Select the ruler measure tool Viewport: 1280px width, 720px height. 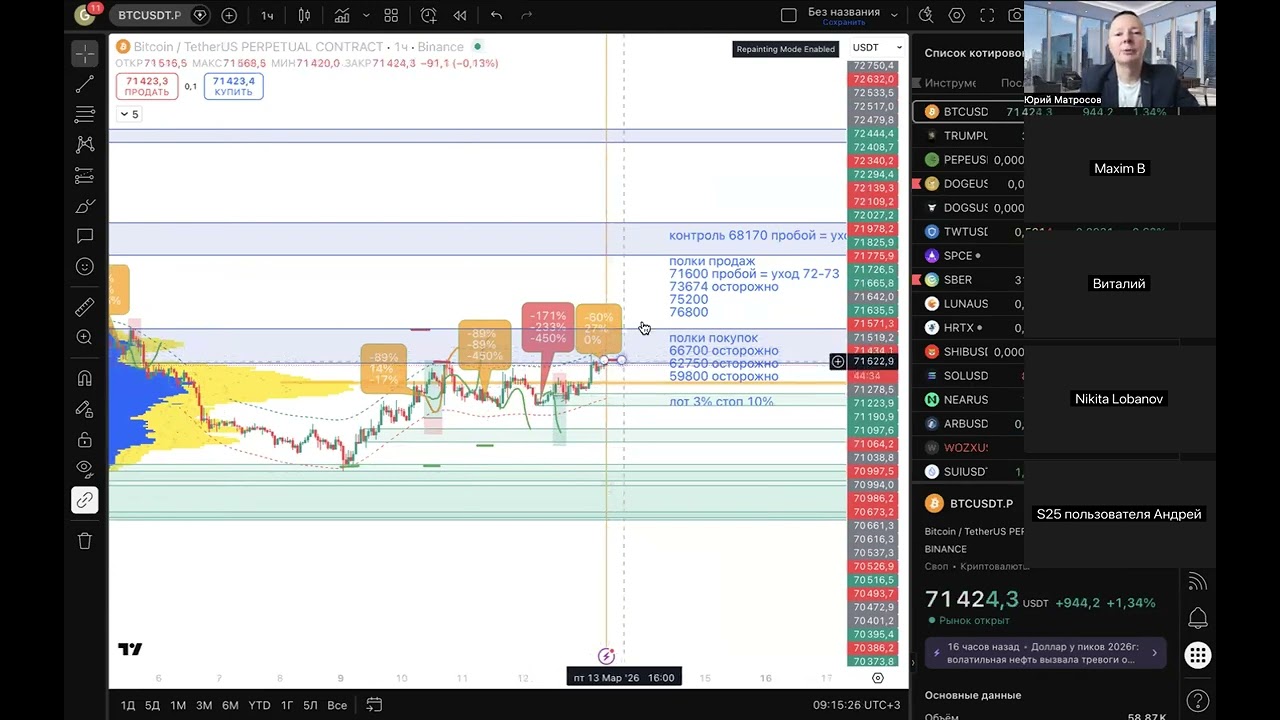pos(85,308)
